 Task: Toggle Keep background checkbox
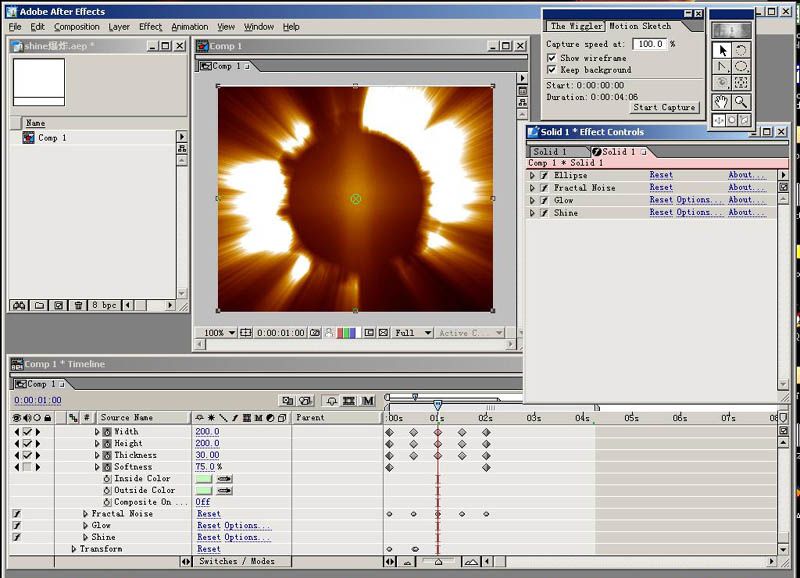pyautogui.click(x=551, y=69)
